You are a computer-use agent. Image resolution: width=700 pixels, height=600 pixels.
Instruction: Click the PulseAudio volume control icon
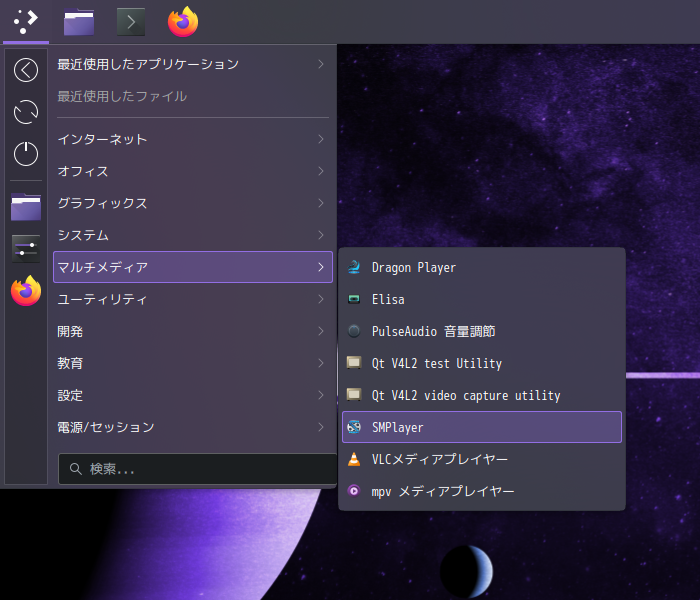click(354, 331)
